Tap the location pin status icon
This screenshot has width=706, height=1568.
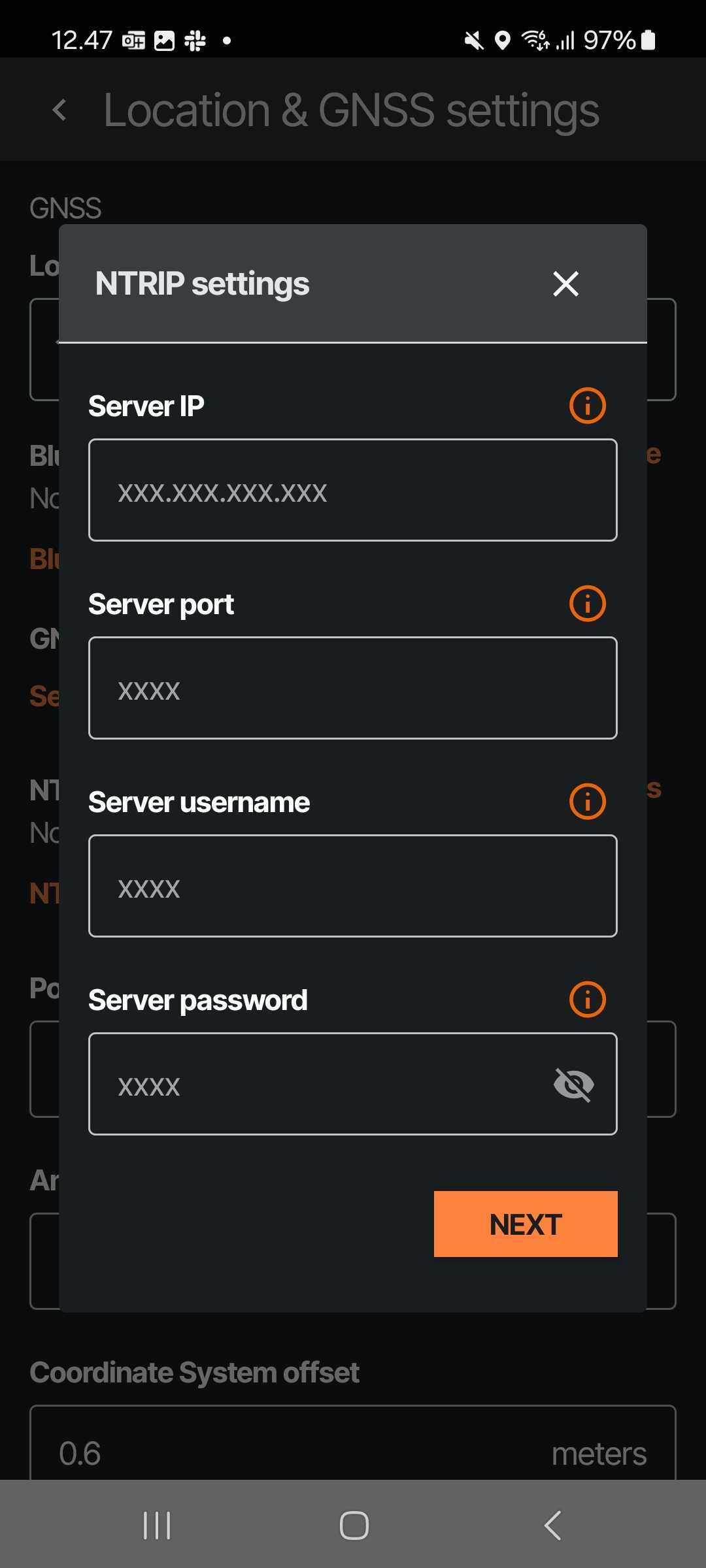(x=502, y=41)
